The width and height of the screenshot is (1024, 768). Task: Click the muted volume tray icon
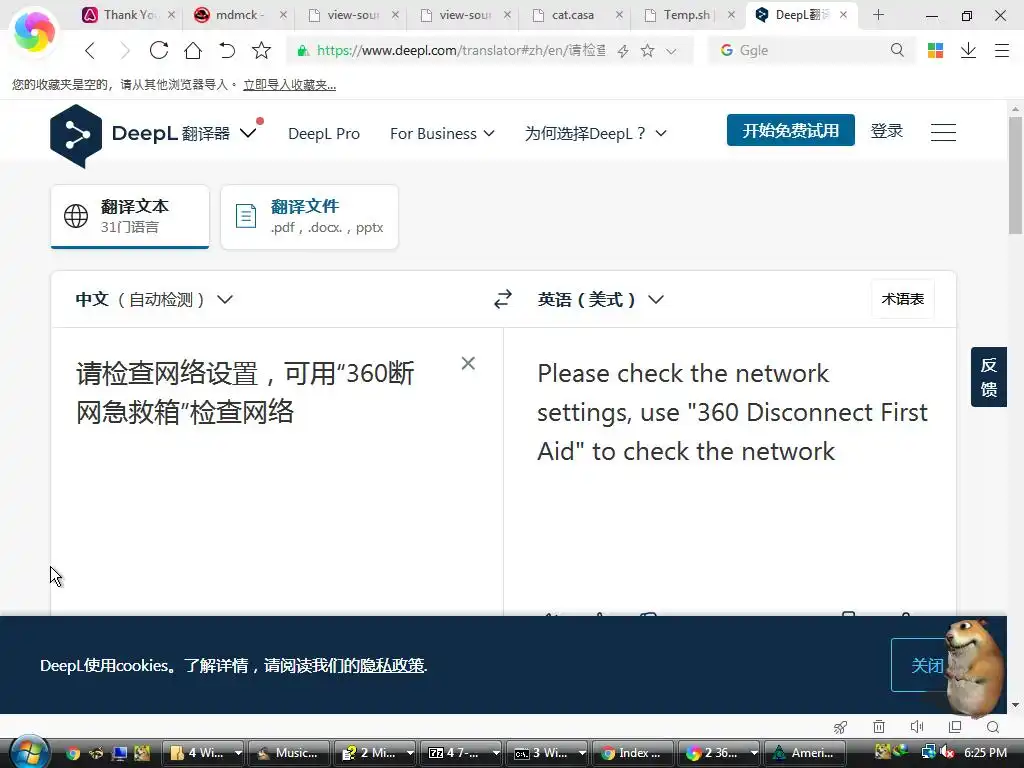pyautogui.click(x=947, y=753)
